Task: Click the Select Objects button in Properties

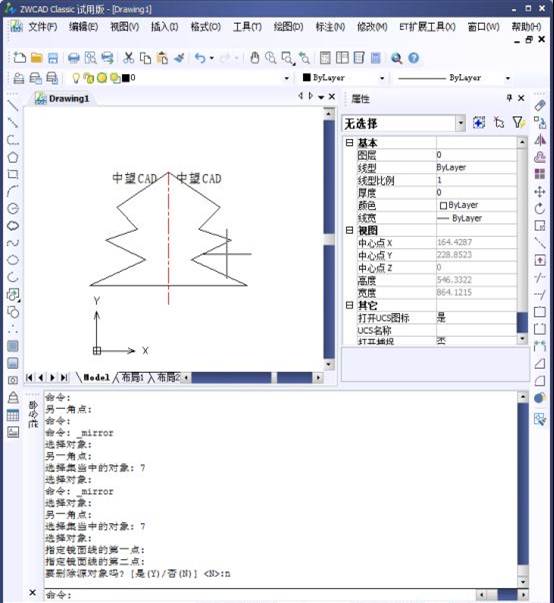Action: pyautogui.click(x=499, y=123)
